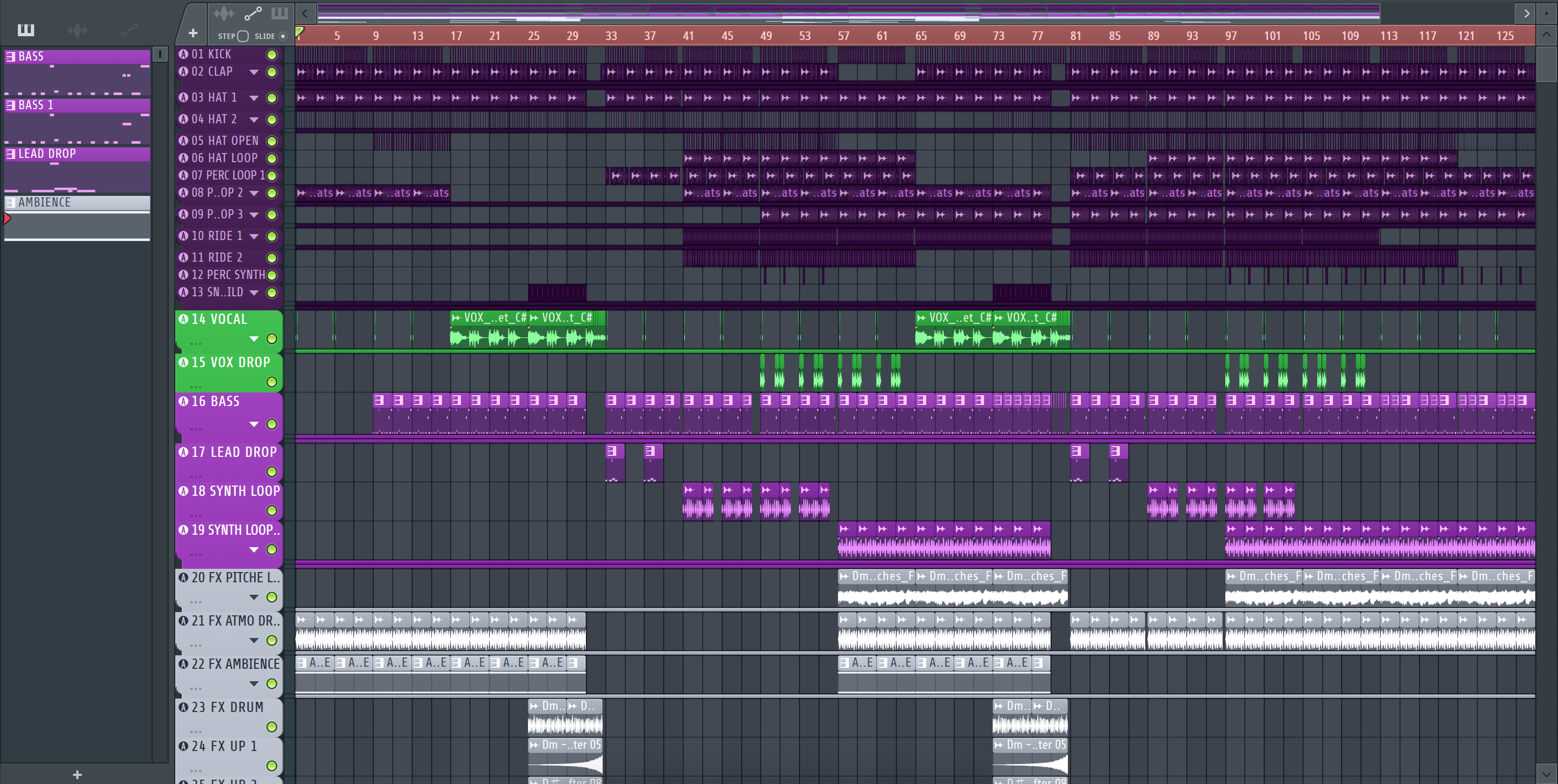Click the track icon of 16 BASS
This screenshot has height=784, width=1558.
[184, 401]
